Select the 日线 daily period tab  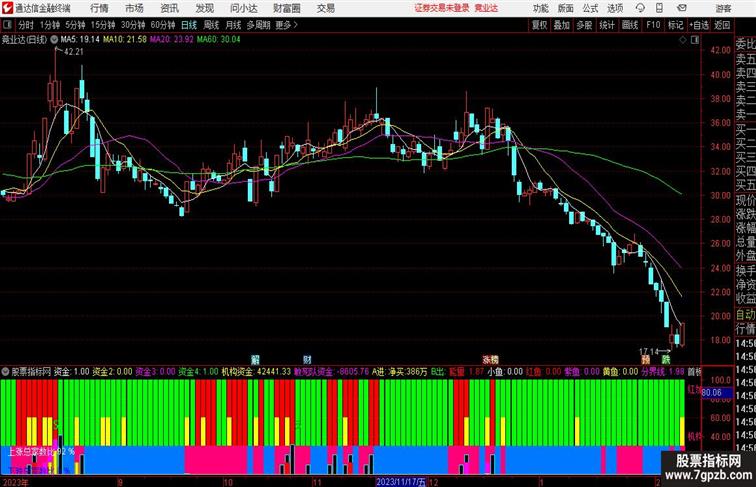coord(189,25)
